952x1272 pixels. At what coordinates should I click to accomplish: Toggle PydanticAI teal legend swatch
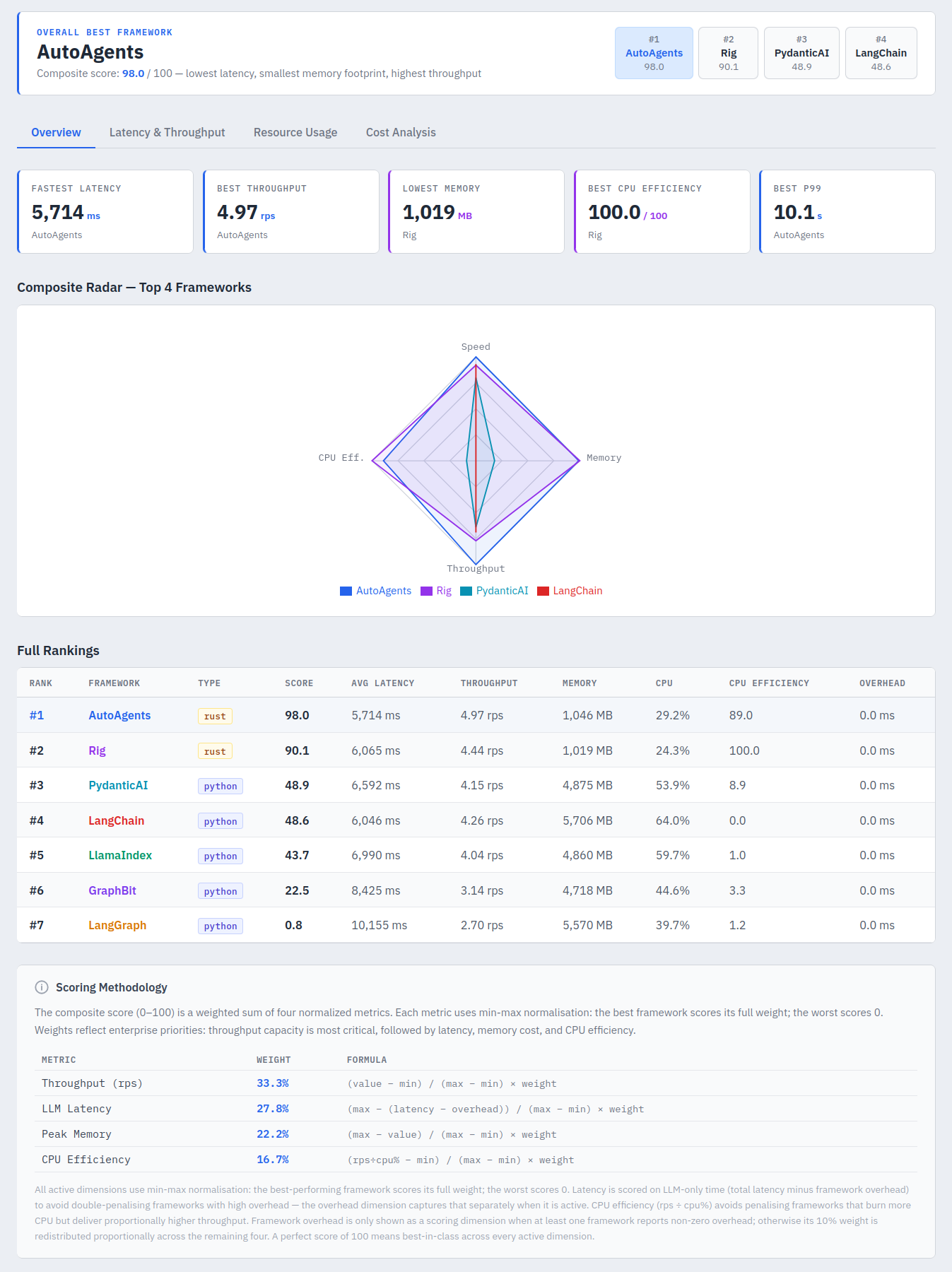click(x=466, y=591)
